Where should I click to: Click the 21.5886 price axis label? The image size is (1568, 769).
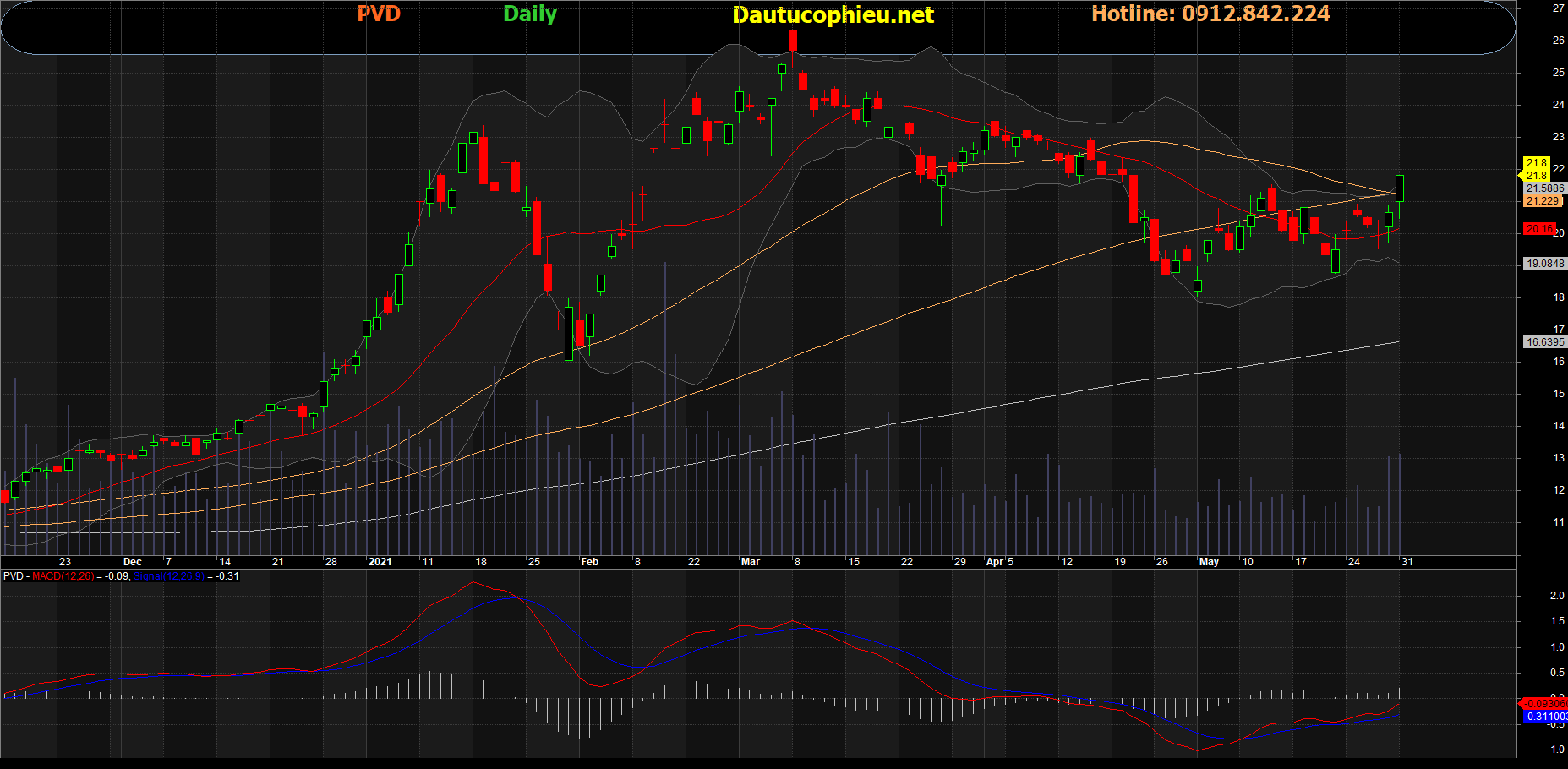1545,188
